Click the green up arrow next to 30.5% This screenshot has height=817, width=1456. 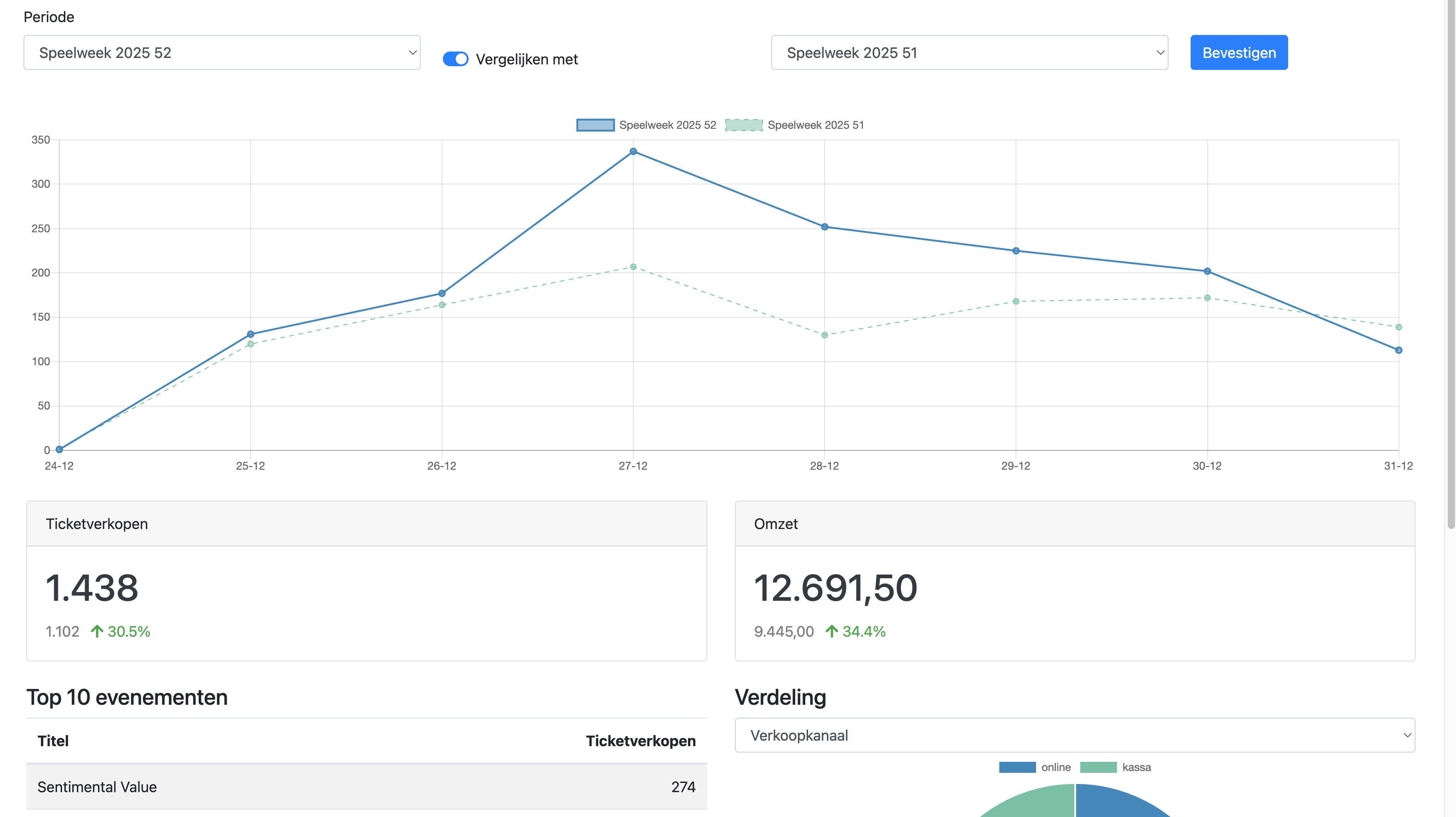[97, 631]
